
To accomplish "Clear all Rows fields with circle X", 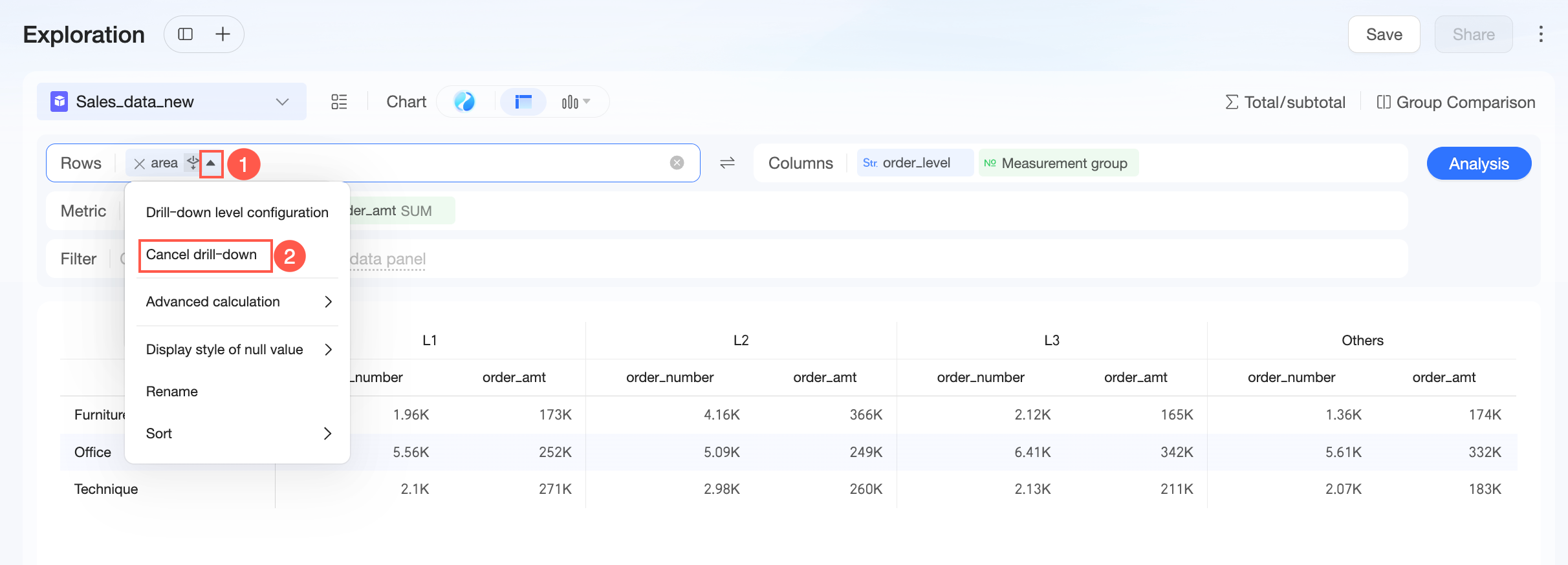I will pyautogui.click(x=677, y=163).
